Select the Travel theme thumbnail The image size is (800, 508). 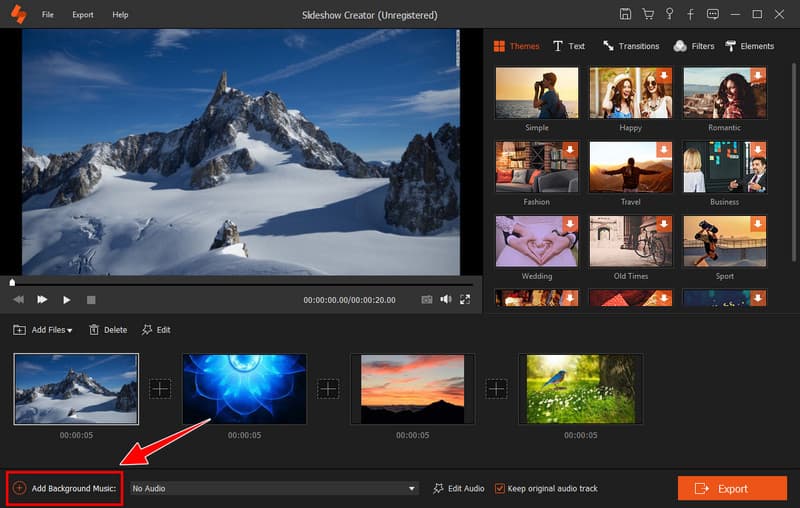point(629,166)
